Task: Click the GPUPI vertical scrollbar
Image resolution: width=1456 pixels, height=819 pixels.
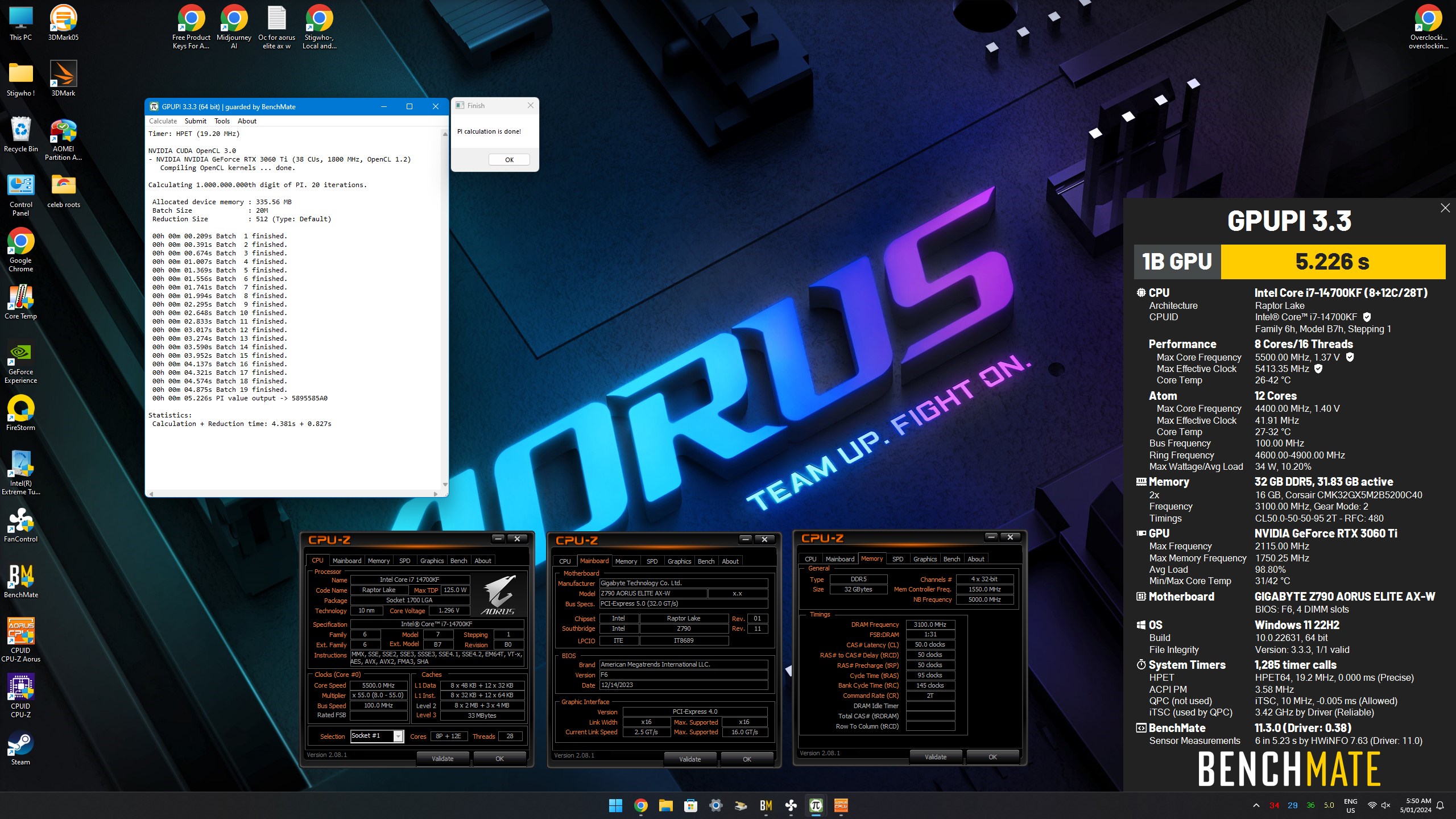Action: click(445, 309)
